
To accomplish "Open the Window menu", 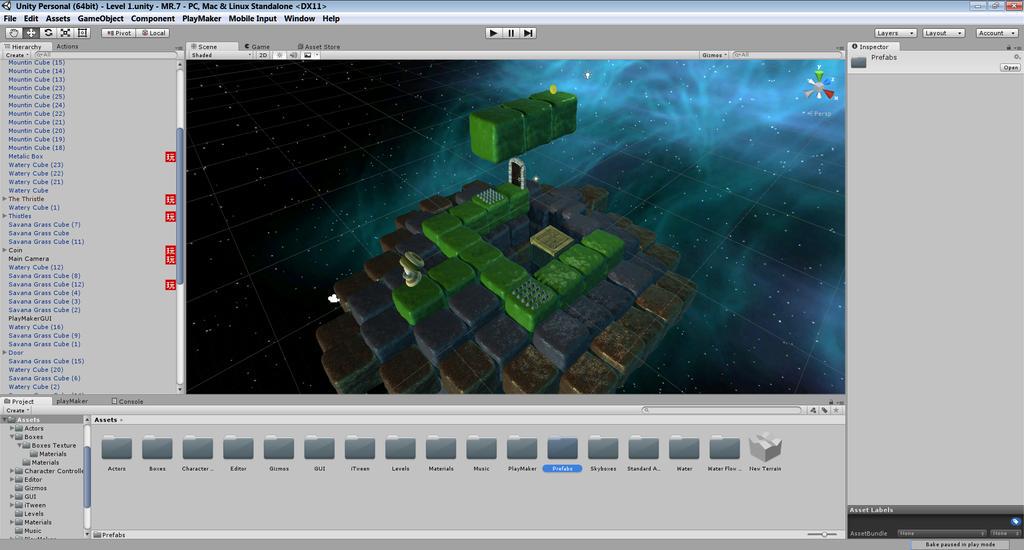I will pyautogui.click(x=299, y=18).
